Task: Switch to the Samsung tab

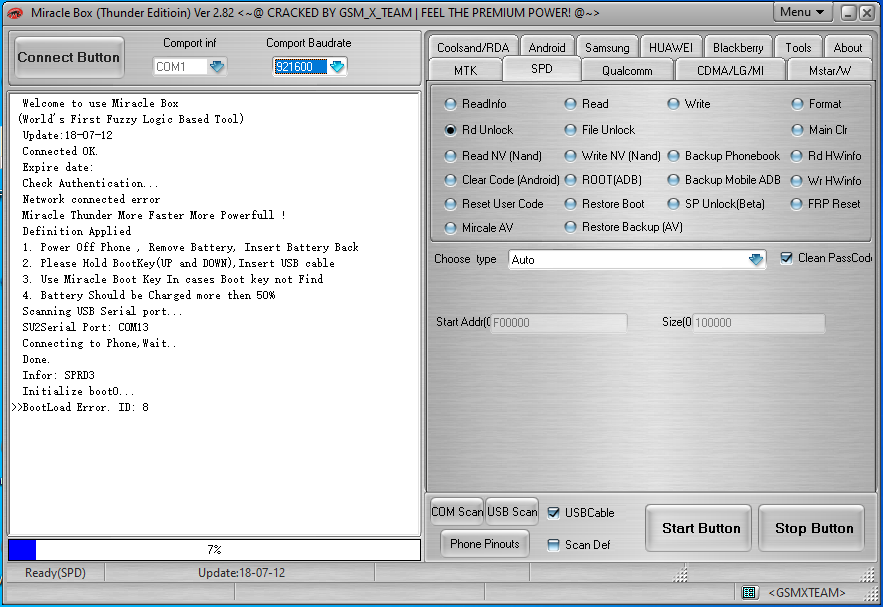Action: pyautogui.click(x=607, y=48)
